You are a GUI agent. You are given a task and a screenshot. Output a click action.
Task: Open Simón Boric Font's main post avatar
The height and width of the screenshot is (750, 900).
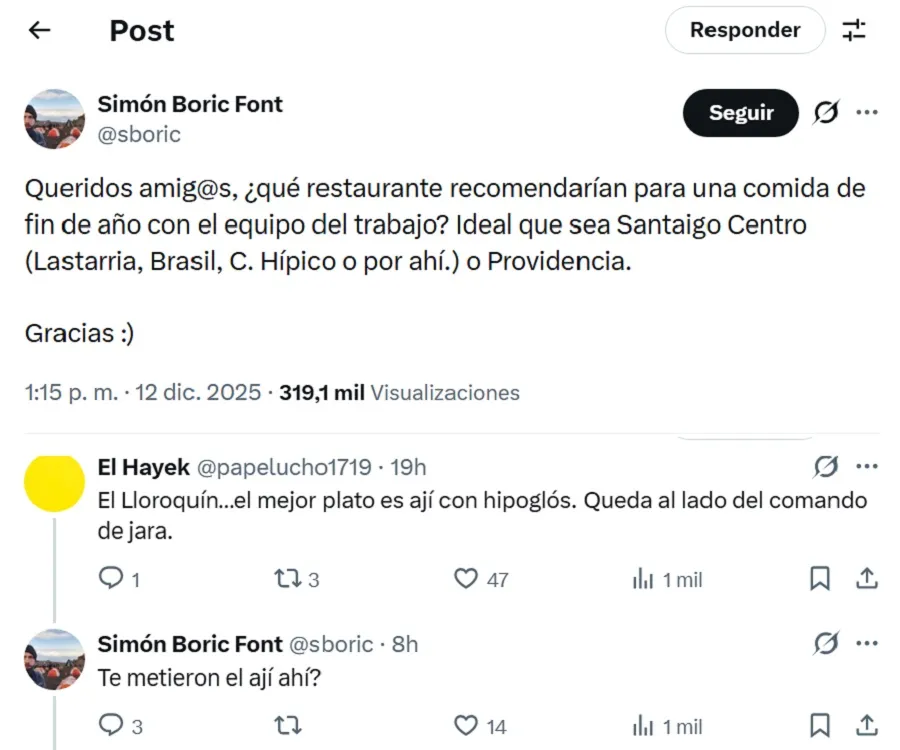[54, 119]
